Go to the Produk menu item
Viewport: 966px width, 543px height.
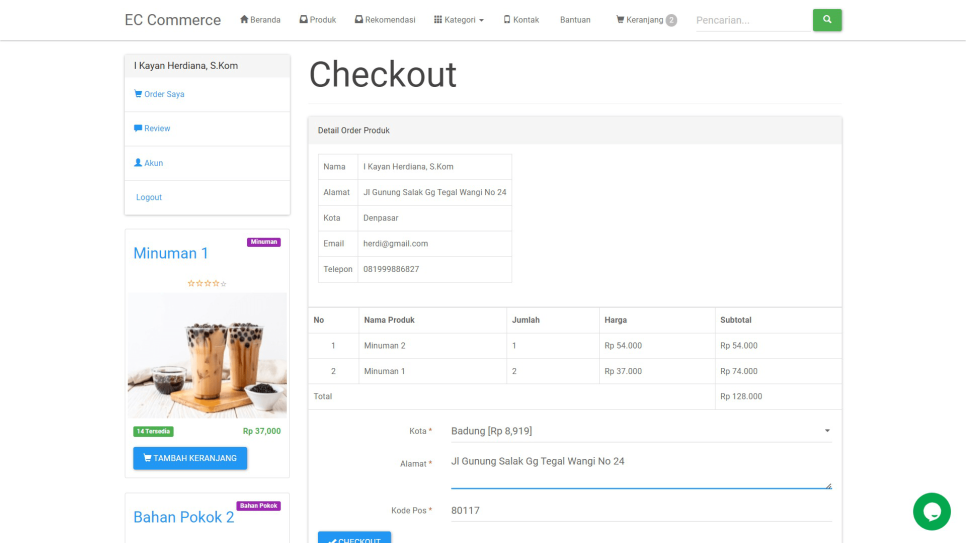318,20
